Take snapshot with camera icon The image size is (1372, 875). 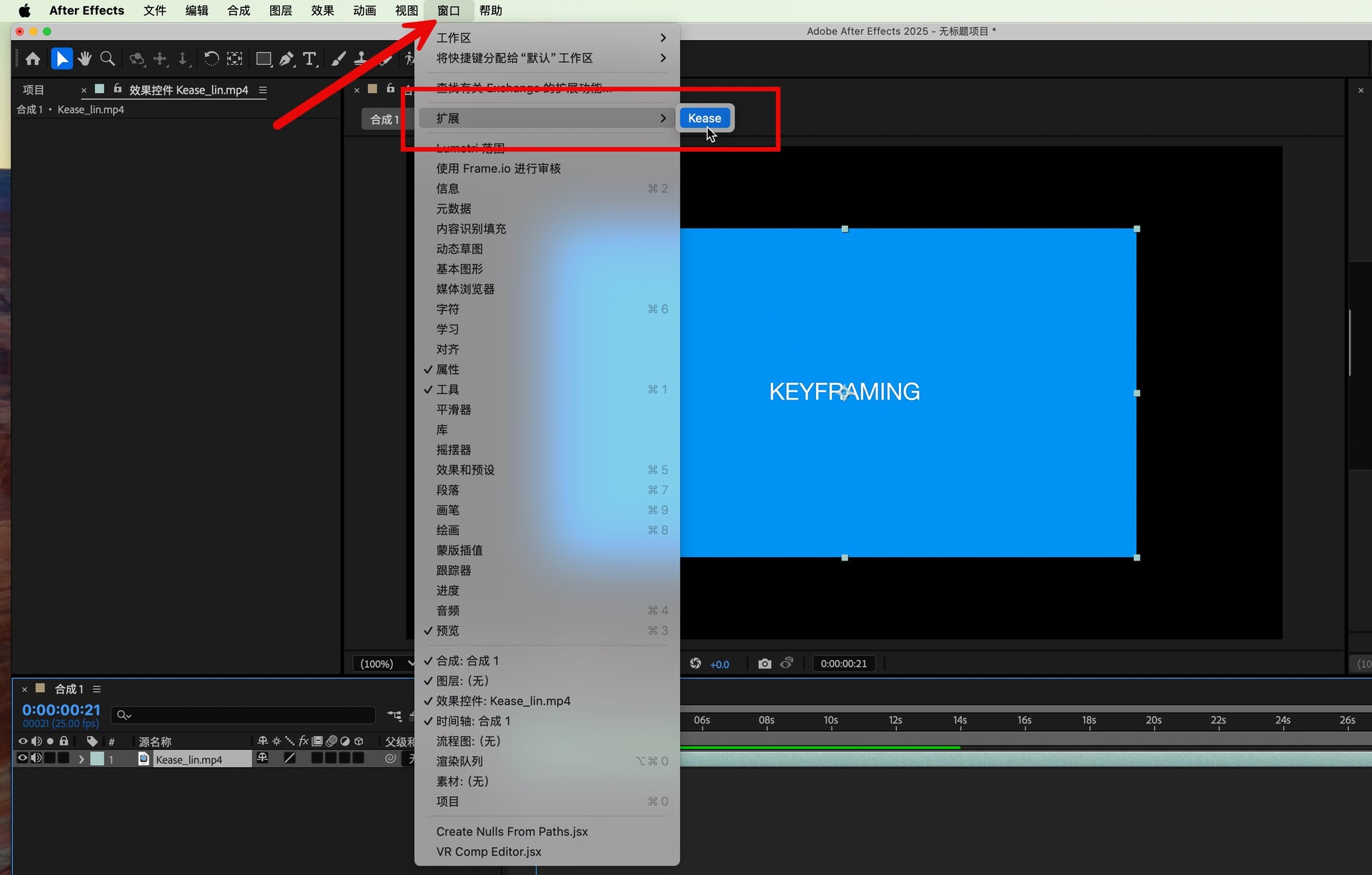pyautogui.click(x=765, y=663)
